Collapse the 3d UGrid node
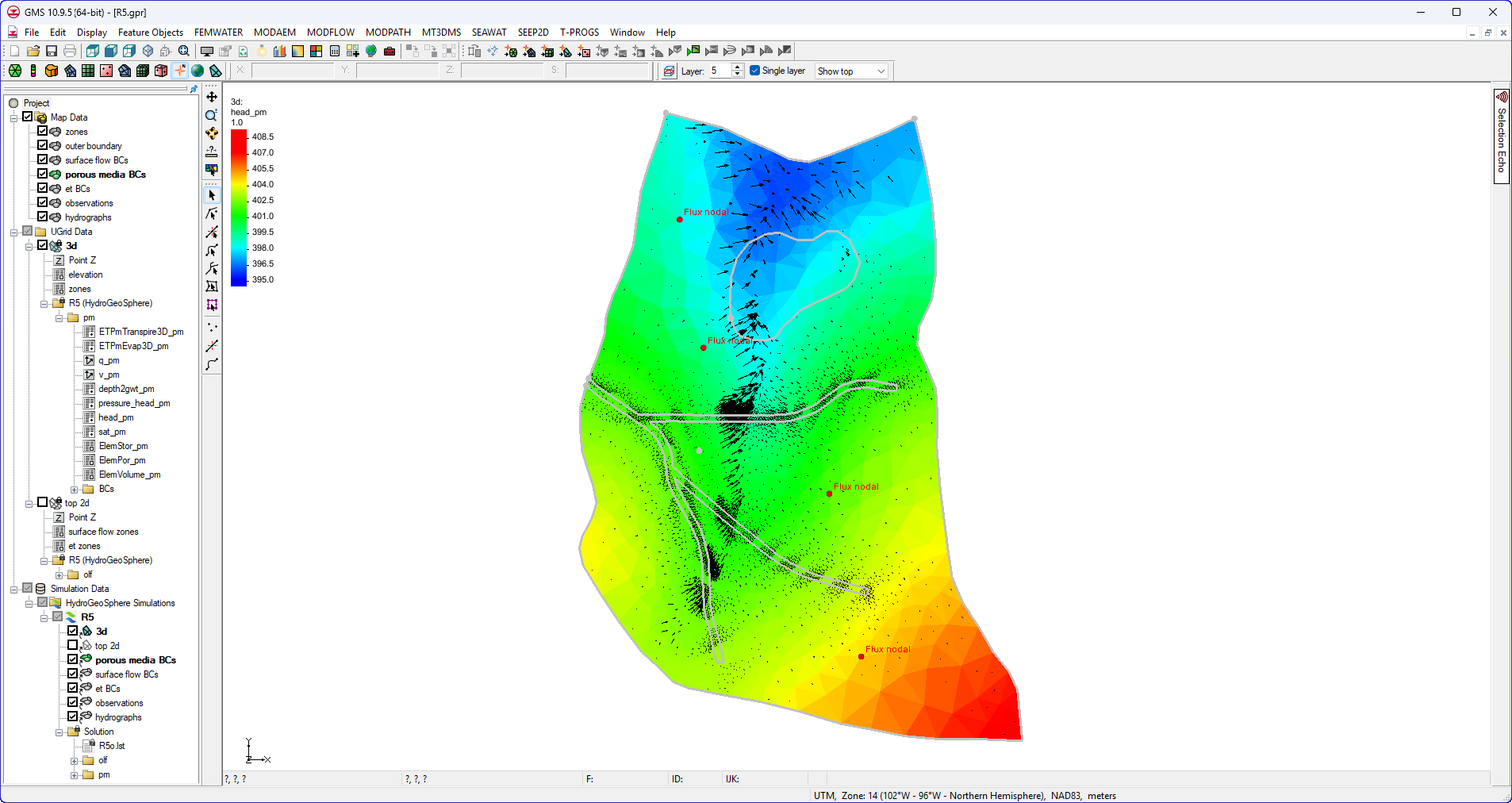The image size is (1512, 803). pyautogui.click(x=29, y=246)
